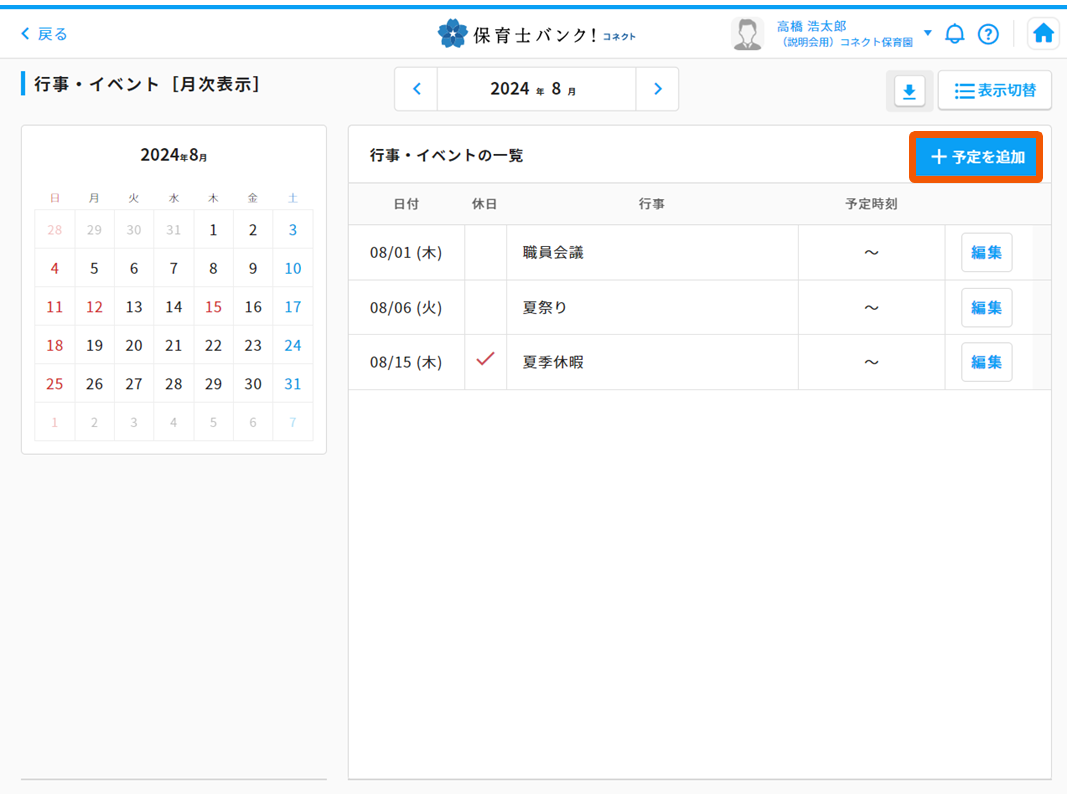The image size is (1067, 800).
Task: Edit the 夏祭り event
Action: (986, 308)
